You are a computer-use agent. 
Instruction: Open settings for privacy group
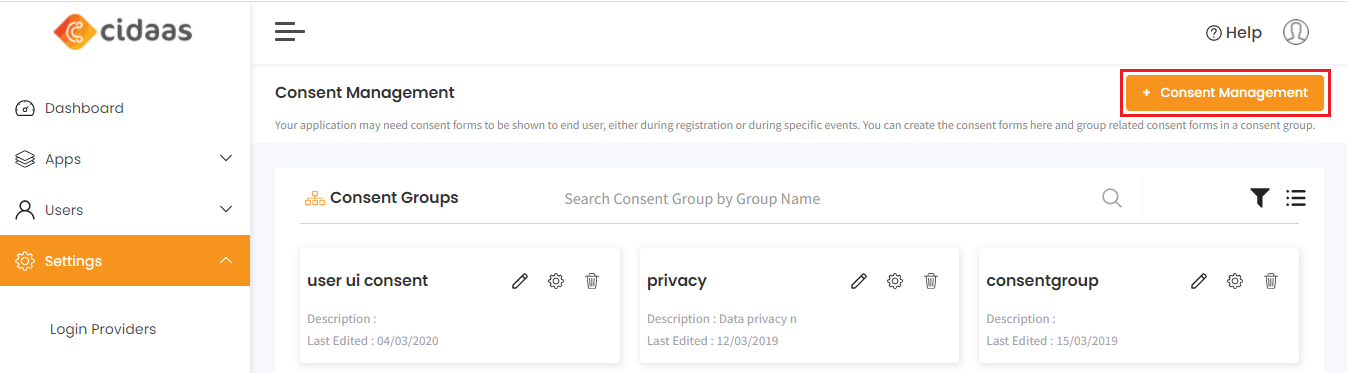click(895, 281)
